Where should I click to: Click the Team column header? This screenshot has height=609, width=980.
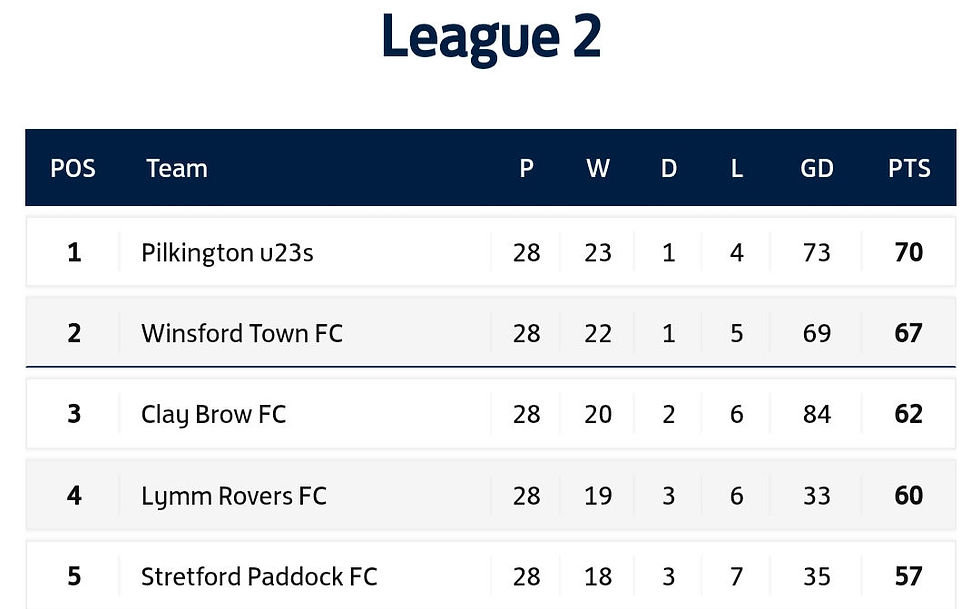pos(177,168)
